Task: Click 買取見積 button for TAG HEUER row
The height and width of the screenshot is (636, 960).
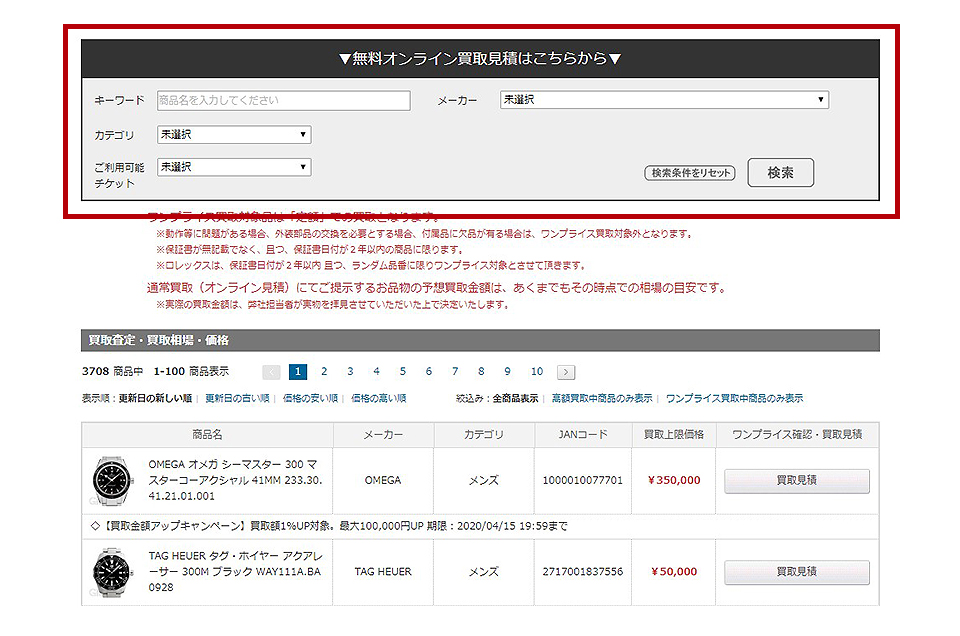Action: [797, 572]
